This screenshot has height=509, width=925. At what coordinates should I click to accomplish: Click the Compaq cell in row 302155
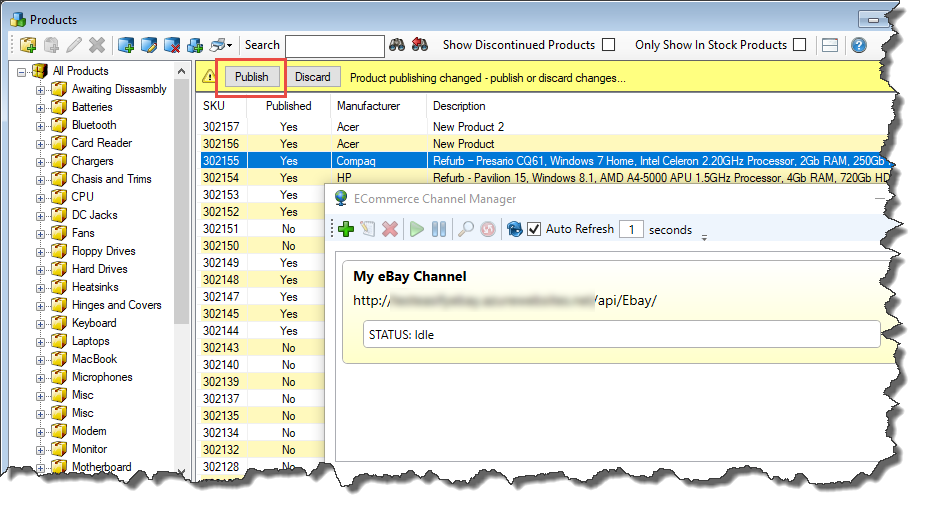click(x=378, y=161)
